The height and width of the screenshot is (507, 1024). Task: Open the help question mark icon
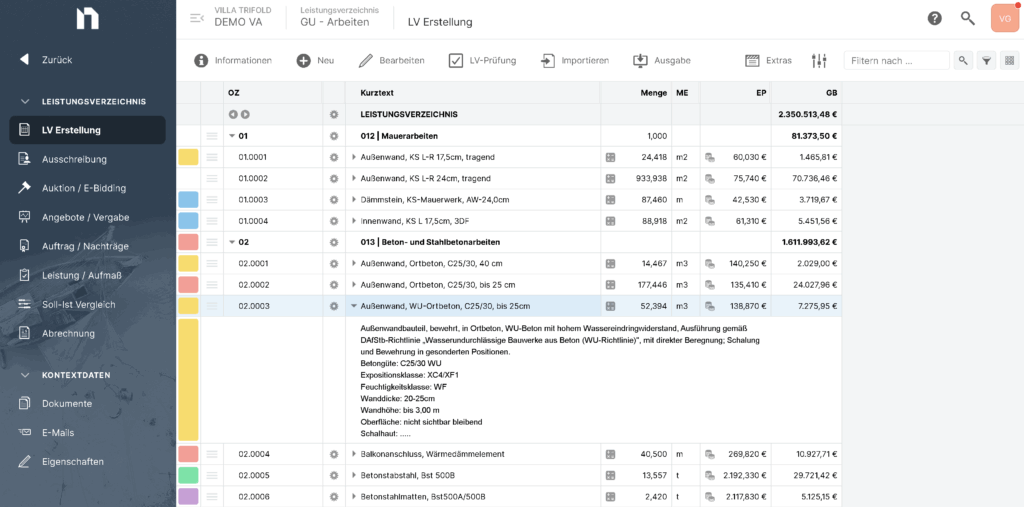934,18
